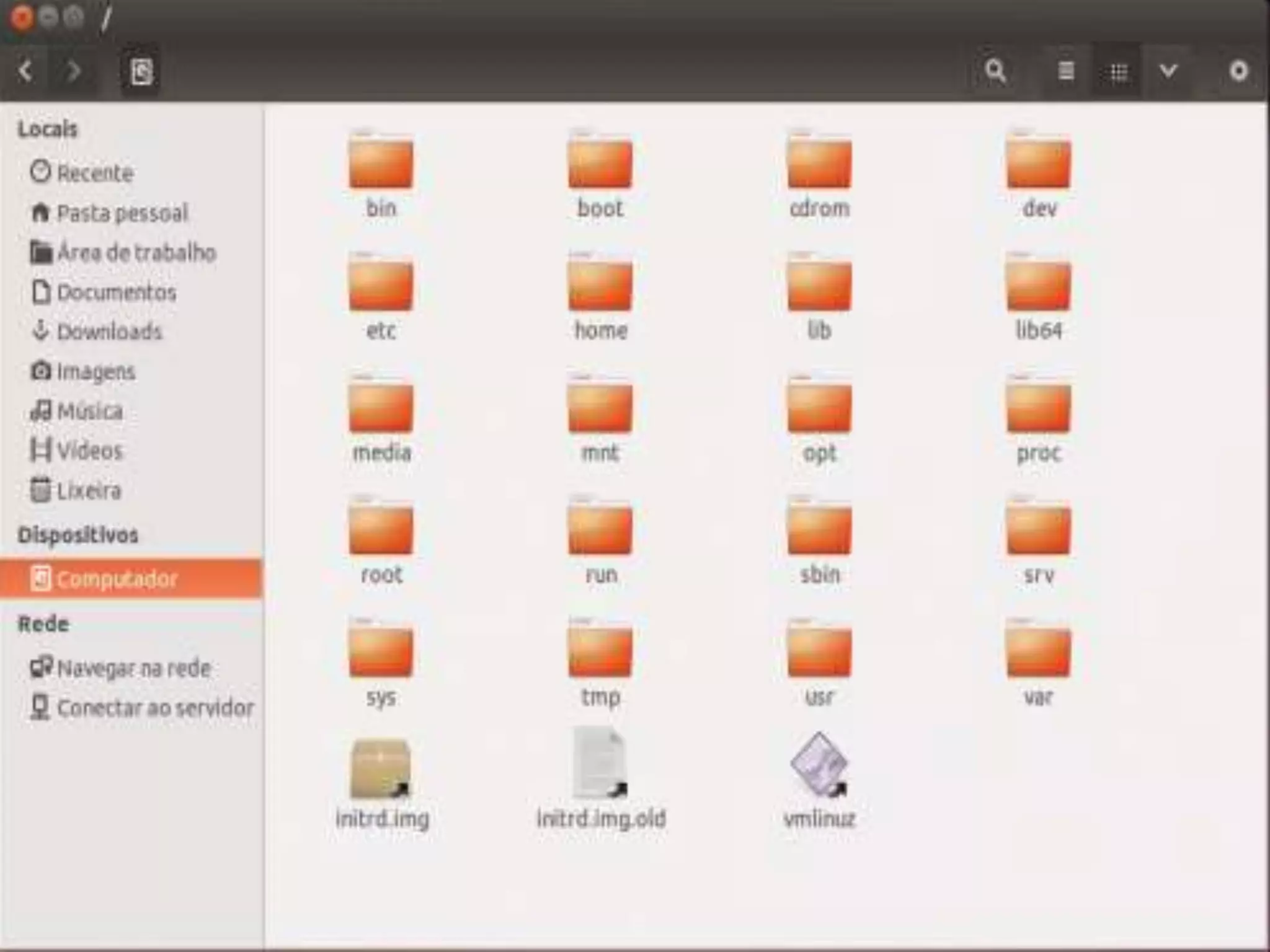The image size is (1270, 952).
Task: Select the initrd.img package file
Action: (381, 769)
